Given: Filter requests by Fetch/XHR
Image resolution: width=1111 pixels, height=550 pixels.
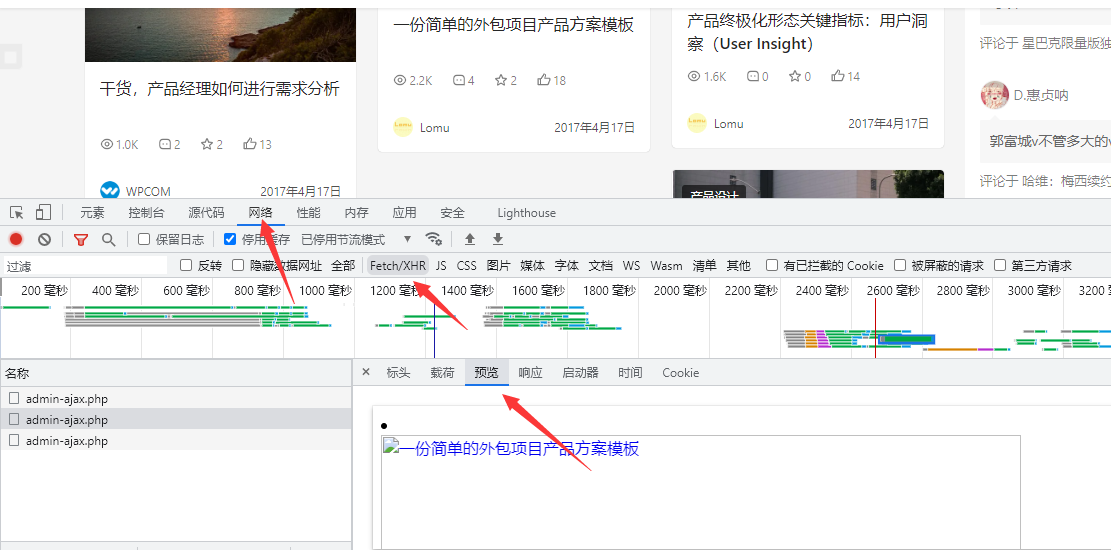Looking at the screenshot, I should pos(398,266).
